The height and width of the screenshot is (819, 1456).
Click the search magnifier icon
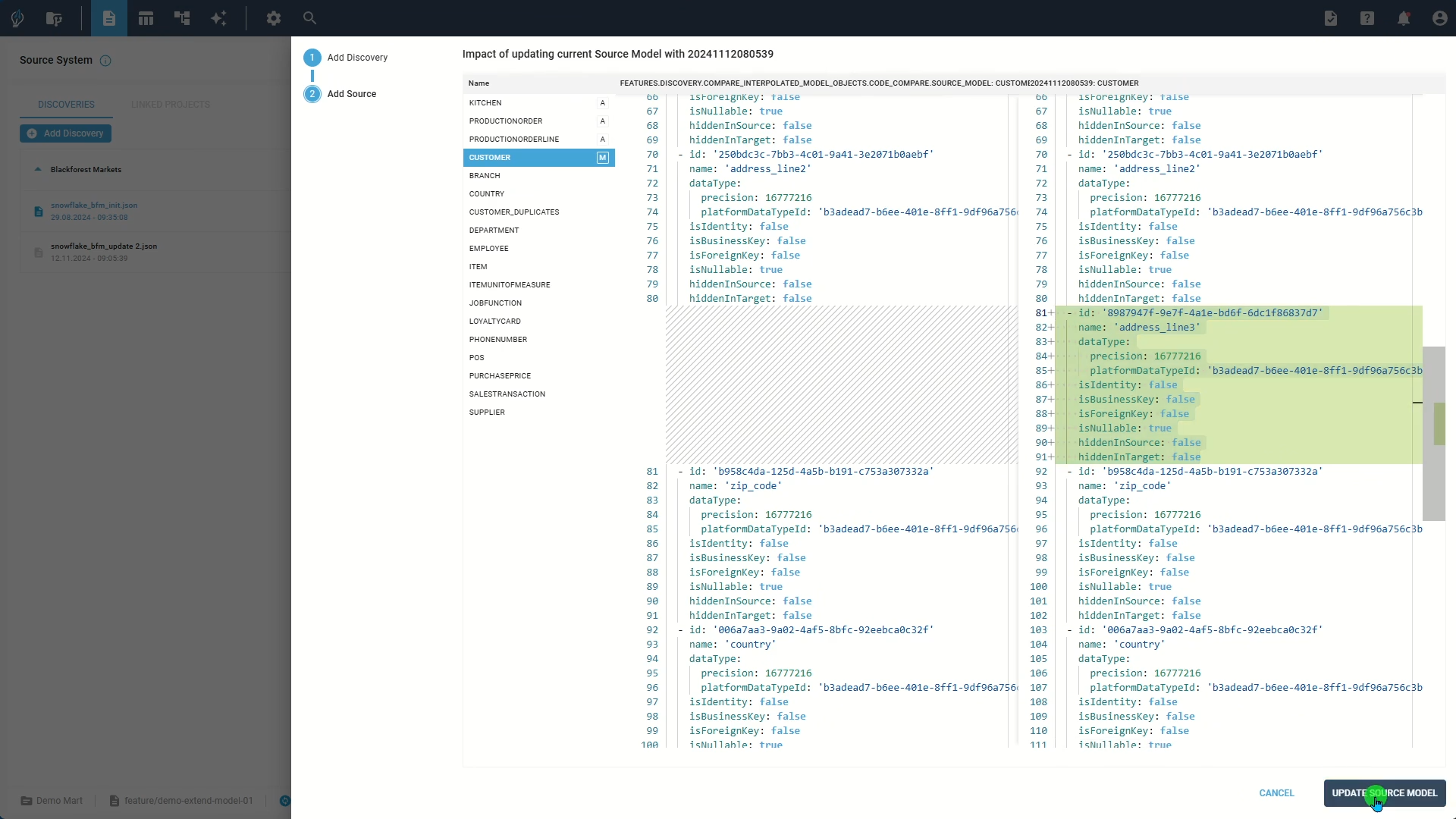tap(309, 17)
